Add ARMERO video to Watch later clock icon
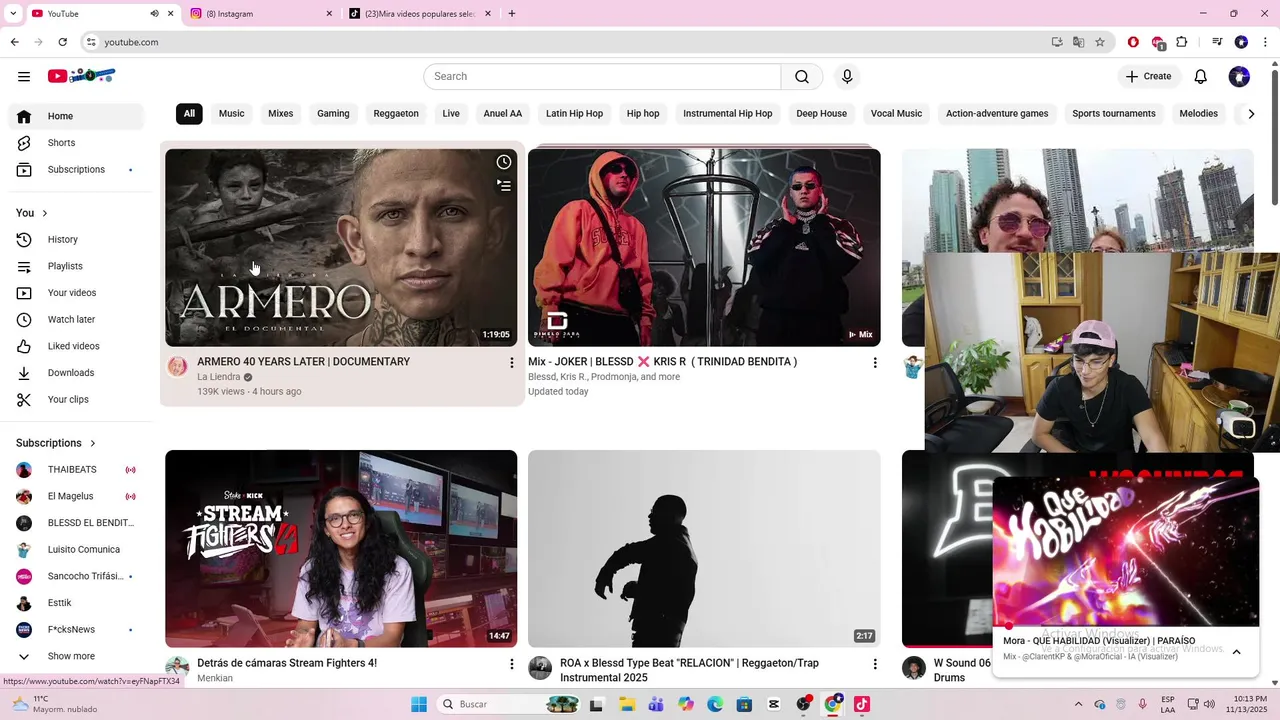The height and width of the screenshot is (720, 1280). point(504,162)
